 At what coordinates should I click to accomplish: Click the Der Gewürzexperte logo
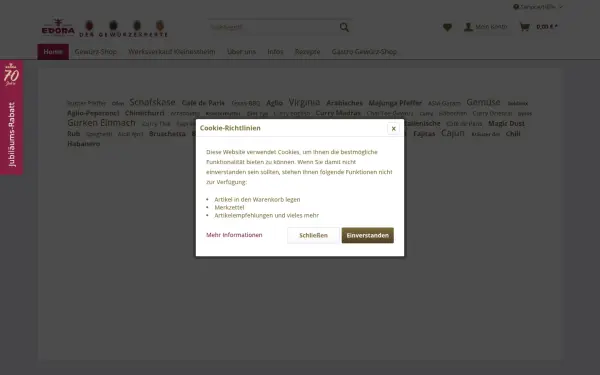(x=123, y=29)
